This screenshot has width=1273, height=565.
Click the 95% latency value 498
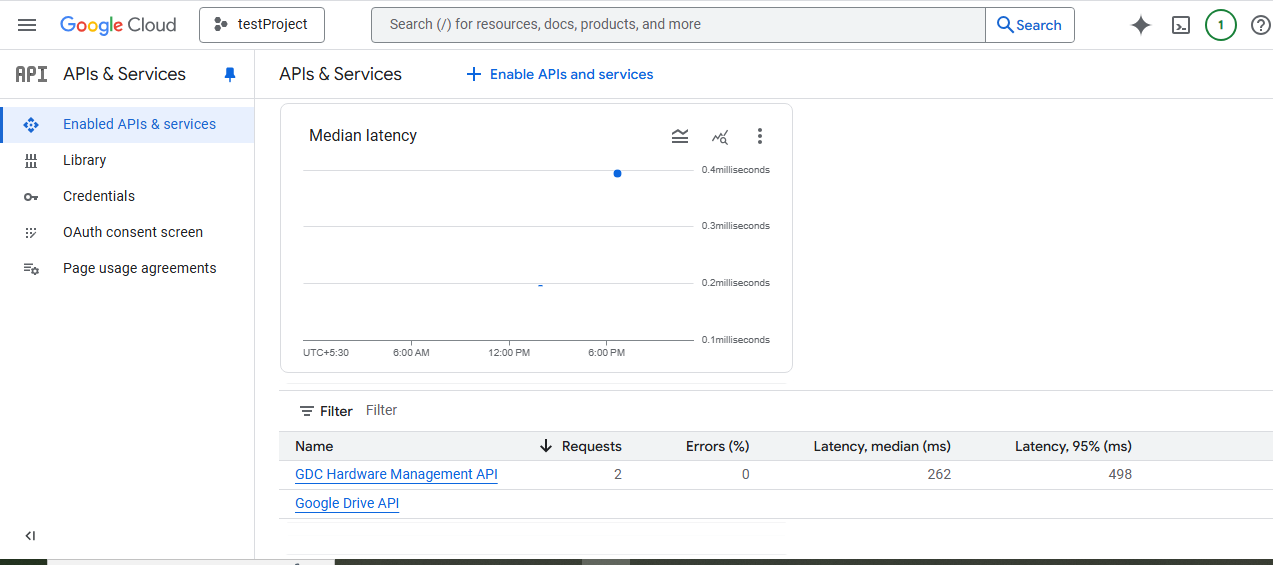[1120, 474]
